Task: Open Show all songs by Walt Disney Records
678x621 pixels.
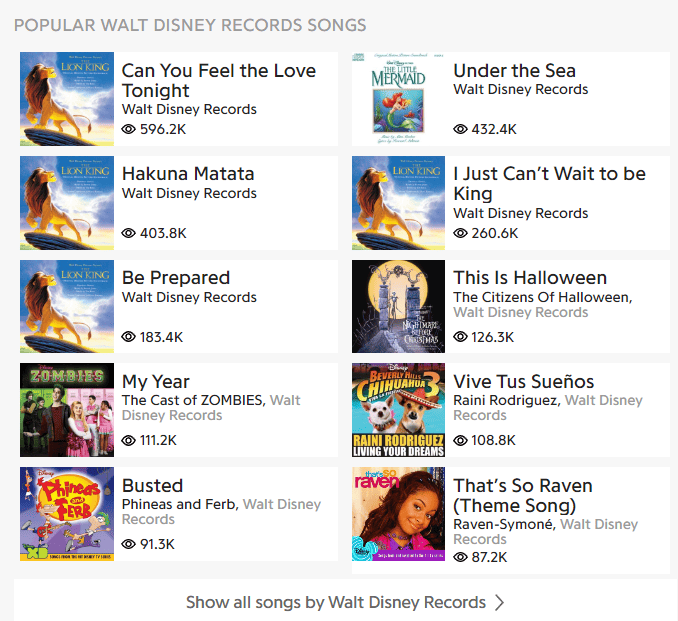Action: pyautogui.click(x=336, y=602)
